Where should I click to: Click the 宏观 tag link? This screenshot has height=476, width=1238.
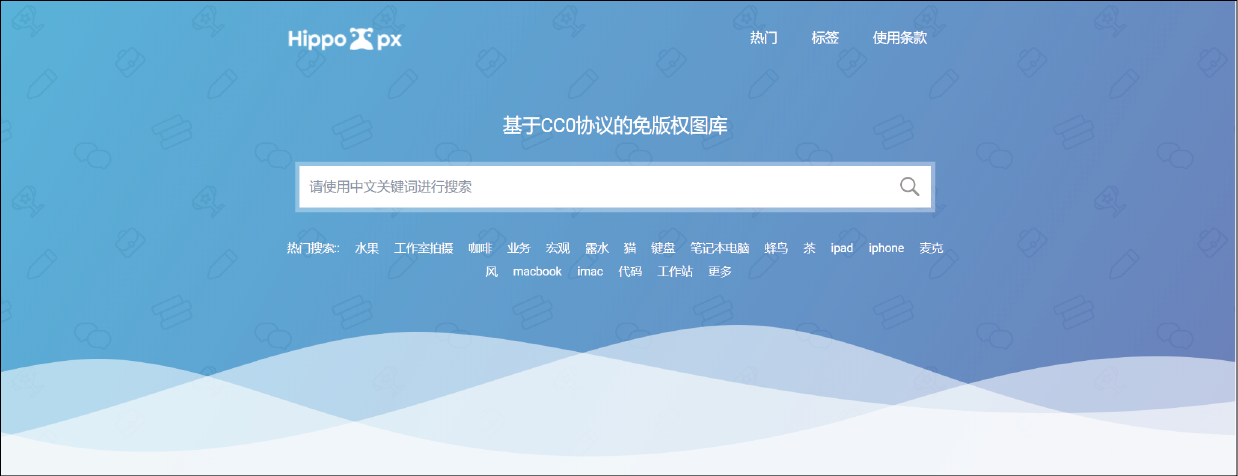557,248
